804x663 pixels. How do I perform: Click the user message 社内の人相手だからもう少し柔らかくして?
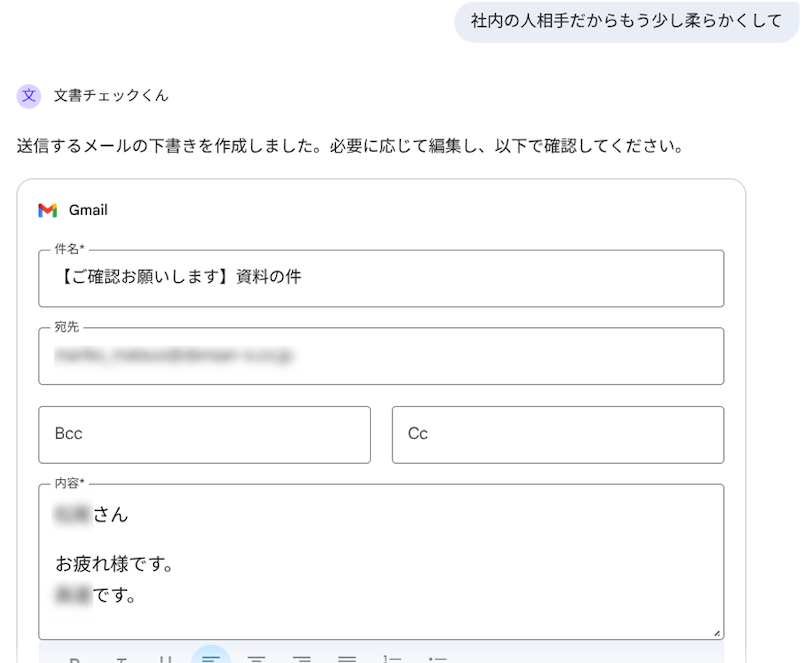(x=626, y=21)
